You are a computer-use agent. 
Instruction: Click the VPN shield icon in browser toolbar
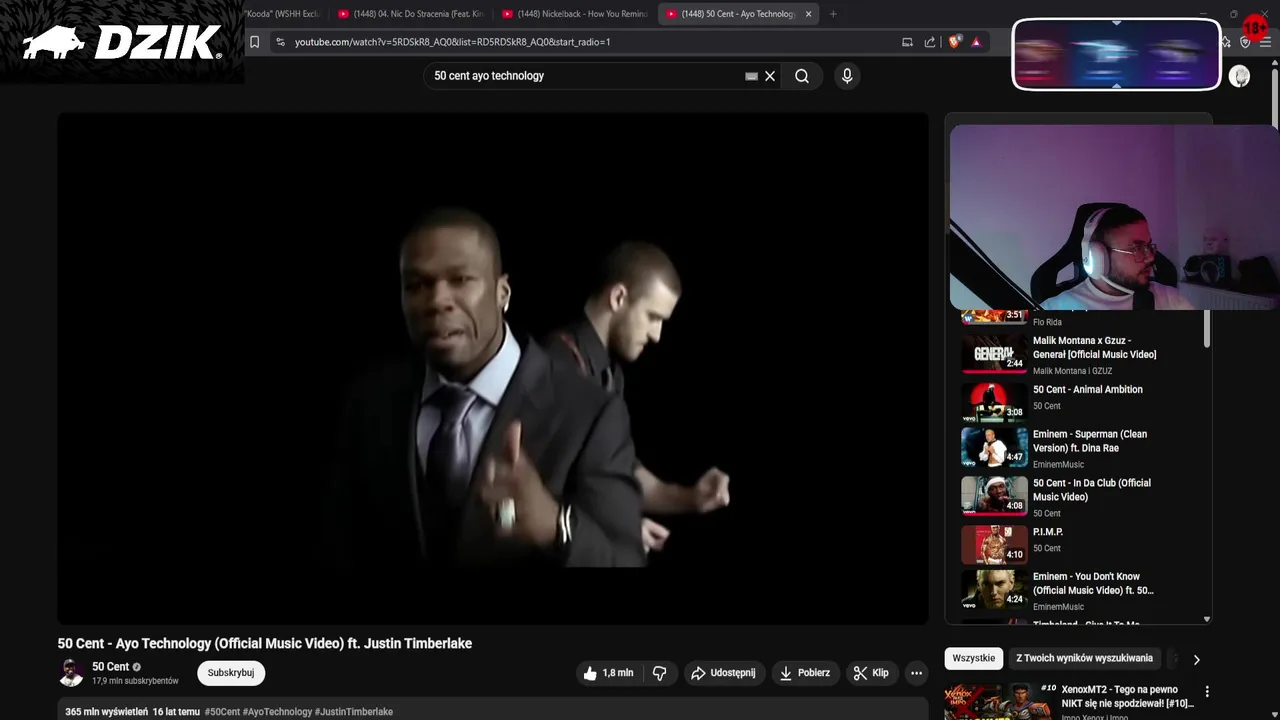click(1245, 42)
